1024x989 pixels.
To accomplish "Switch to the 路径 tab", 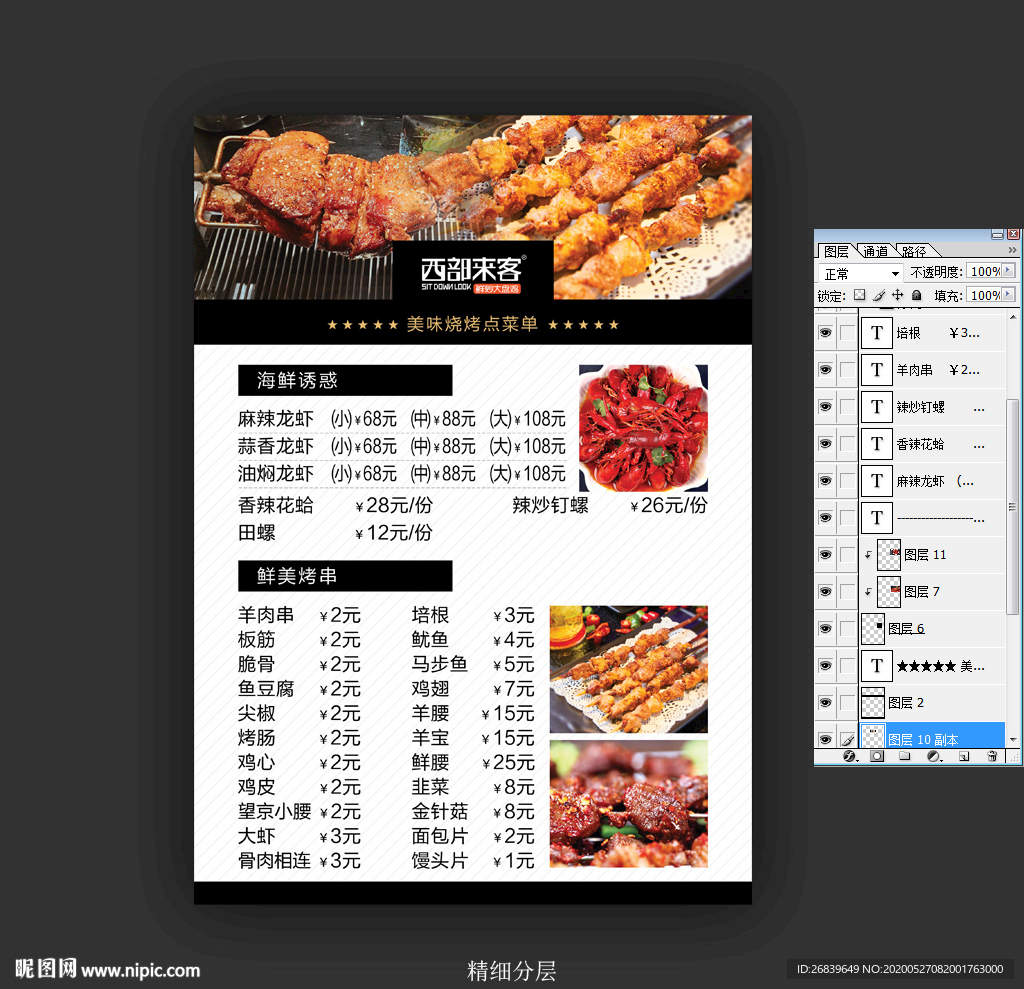I will [914, 251].
